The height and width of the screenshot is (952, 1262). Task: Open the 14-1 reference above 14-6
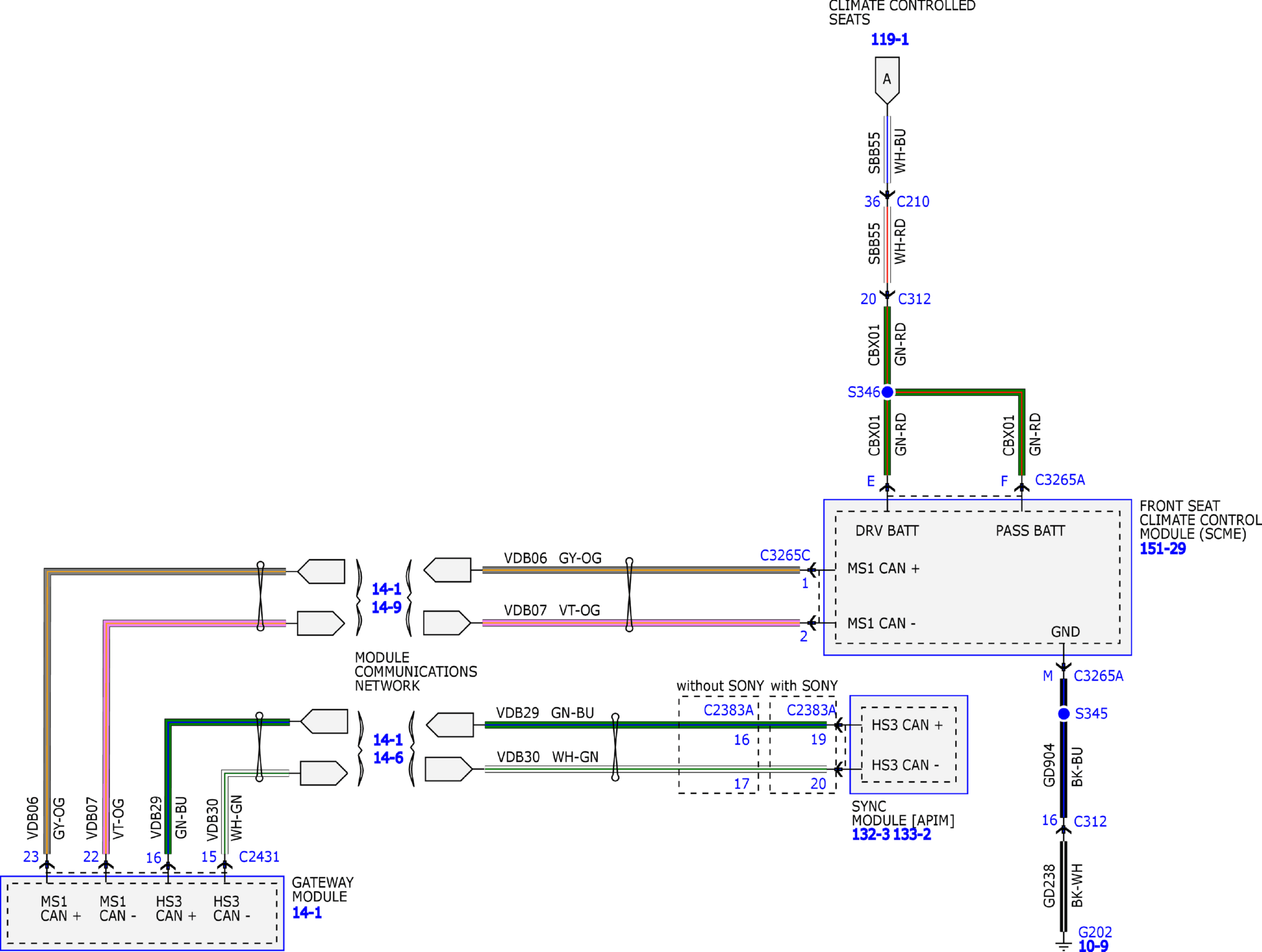388,741
